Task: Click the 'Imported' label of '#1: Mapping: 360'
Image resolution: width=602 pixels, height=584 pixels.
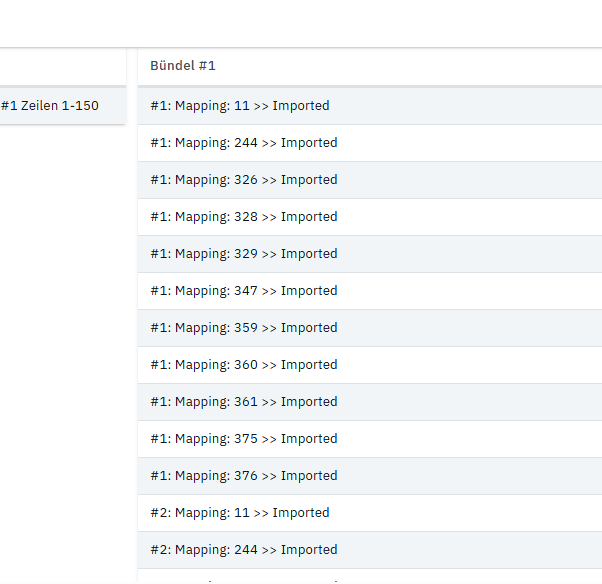Action: click(309, 365)
